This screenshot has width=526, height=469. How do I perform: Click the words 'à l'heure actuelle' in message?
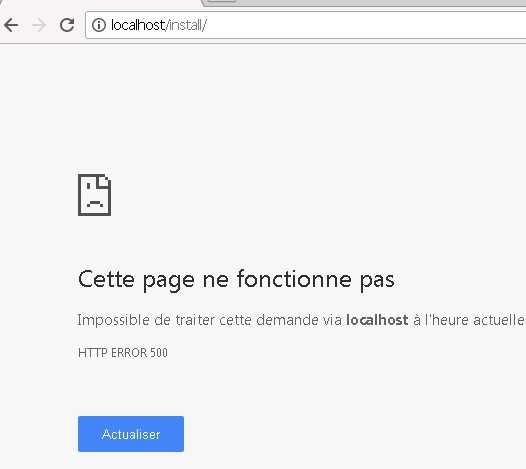(x=469, y=320)
